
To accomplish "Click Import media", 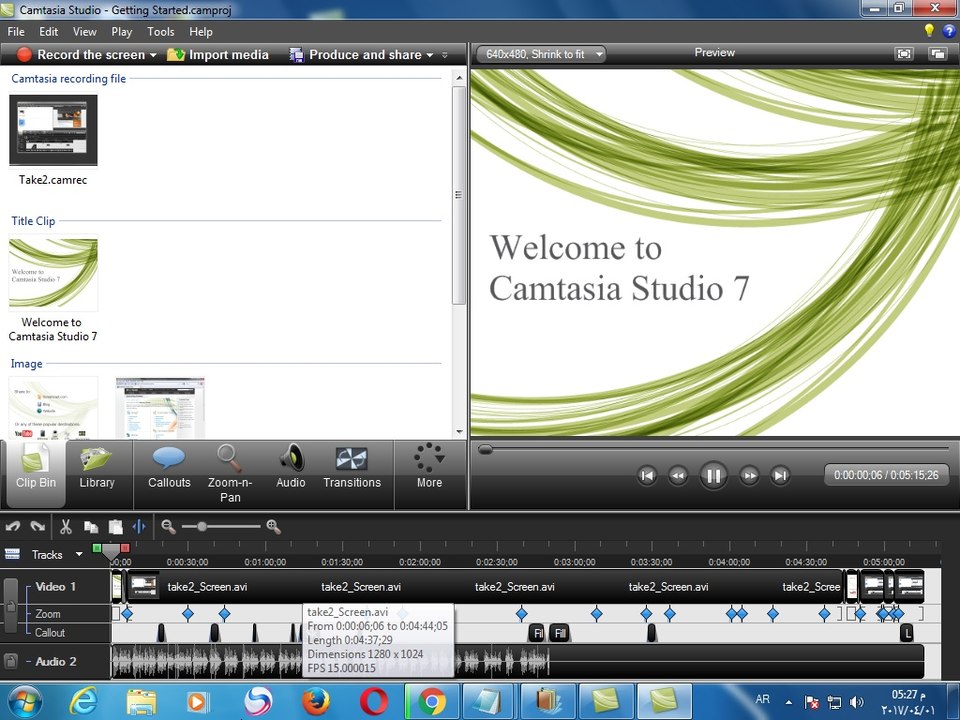I will 218,54.
